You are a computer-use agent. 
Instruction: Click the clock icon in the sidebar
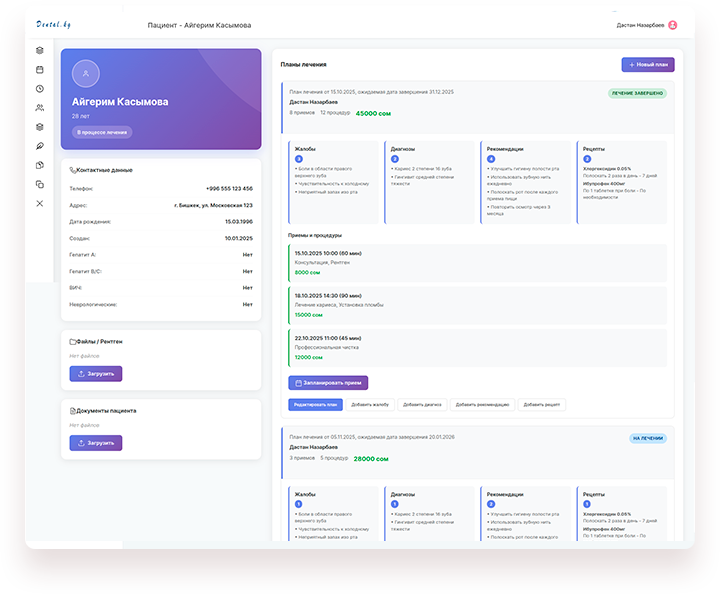pos(40,89)
